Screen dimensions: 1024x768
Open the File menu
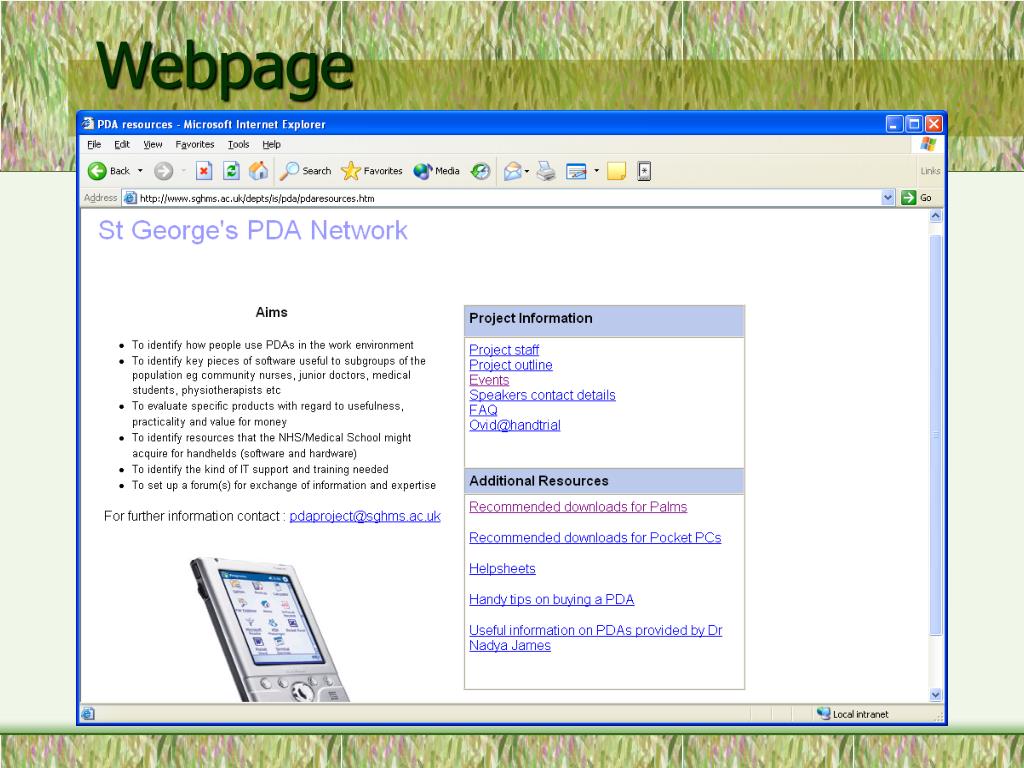94,144
